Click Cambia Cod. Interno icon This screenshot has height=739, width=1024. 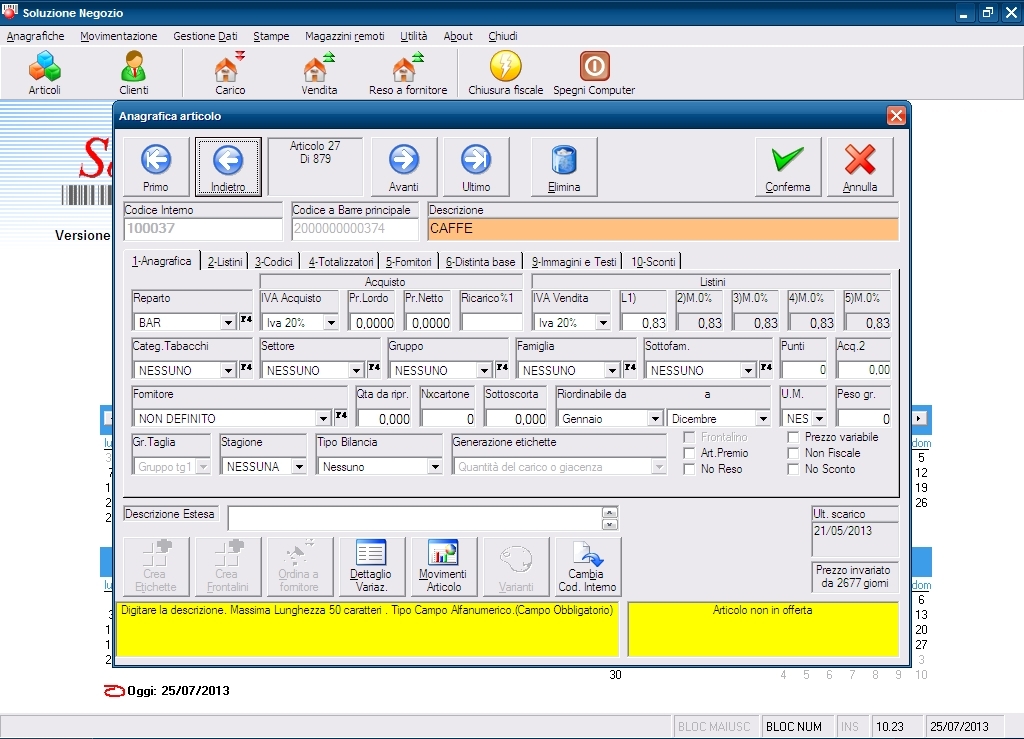(587, 566)
